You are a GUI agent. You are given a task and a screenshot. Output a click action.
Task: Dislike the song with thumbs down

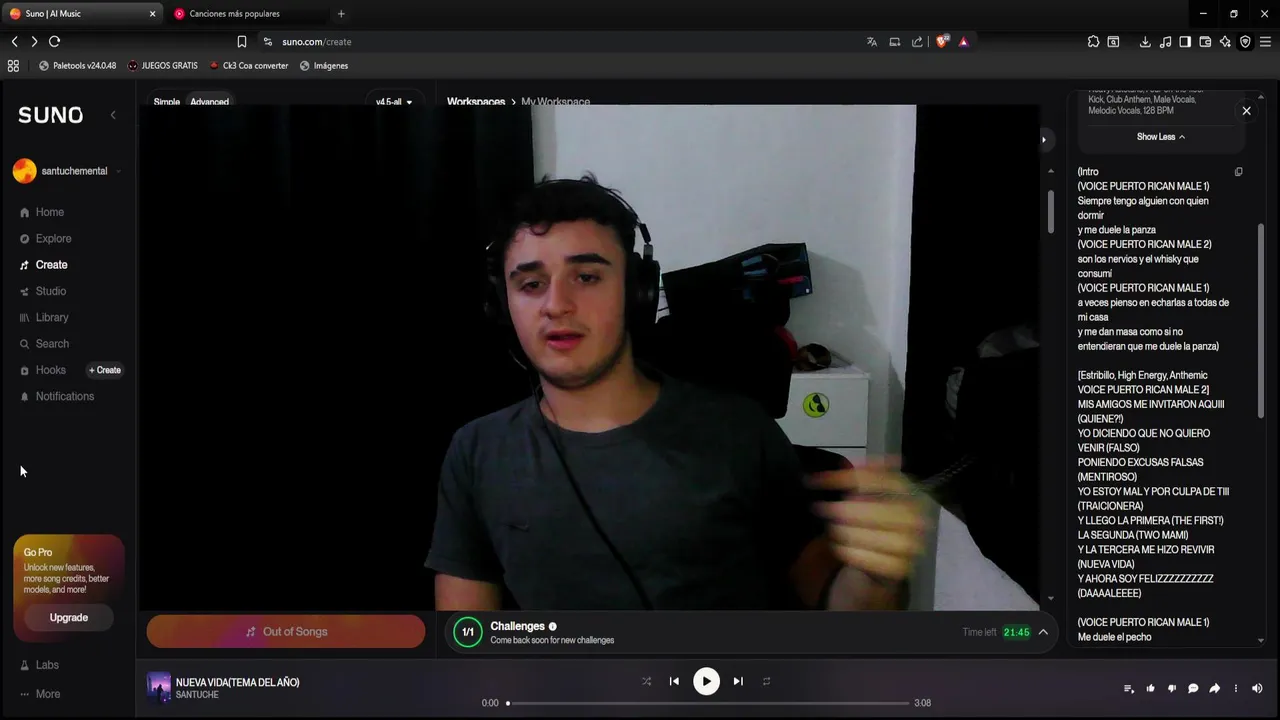(1172, 688)
